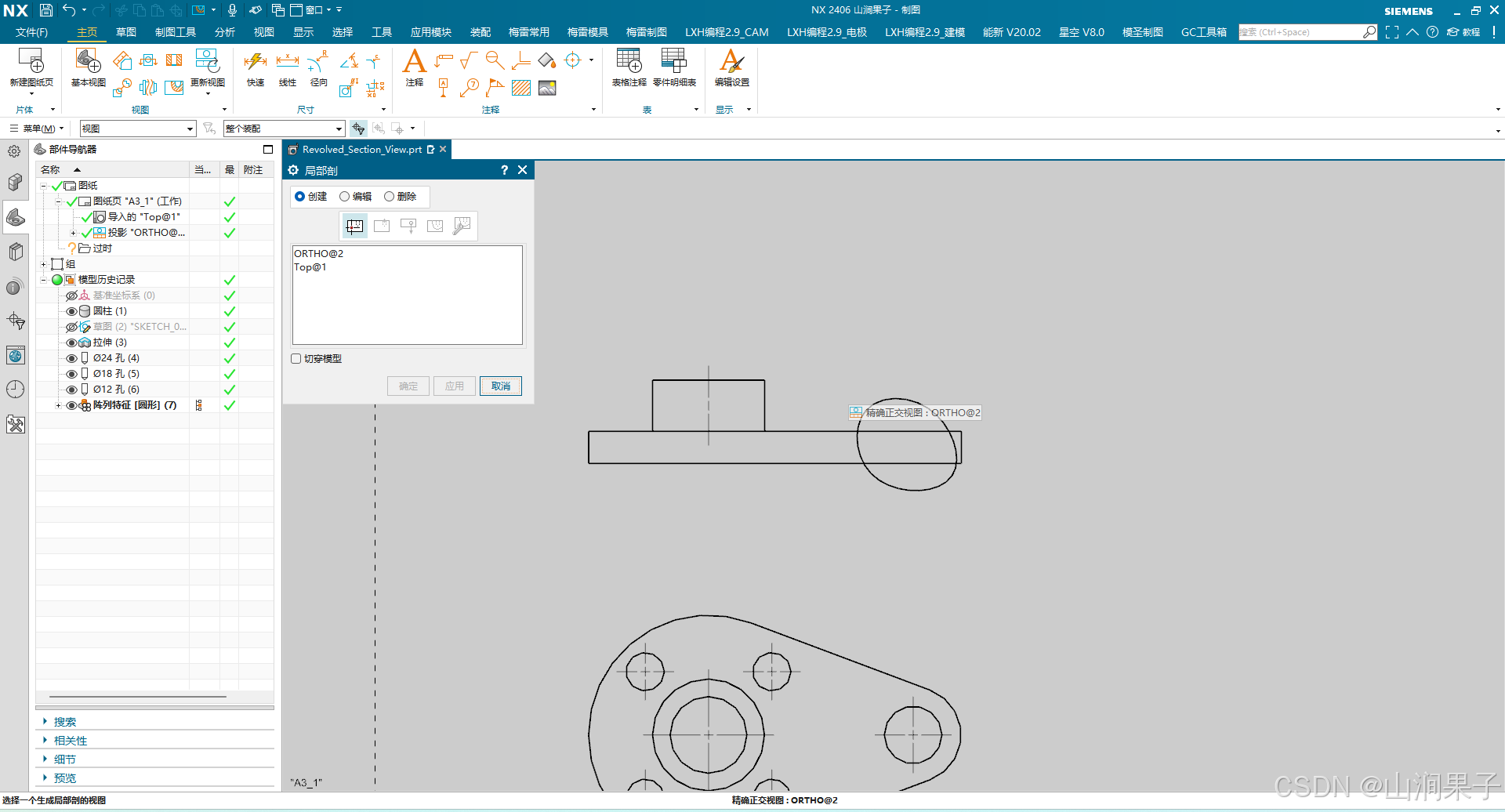Viewport: 1505px width, 812px height.
Task: Expand the 预览 panel section
Action: click(64, 778)
